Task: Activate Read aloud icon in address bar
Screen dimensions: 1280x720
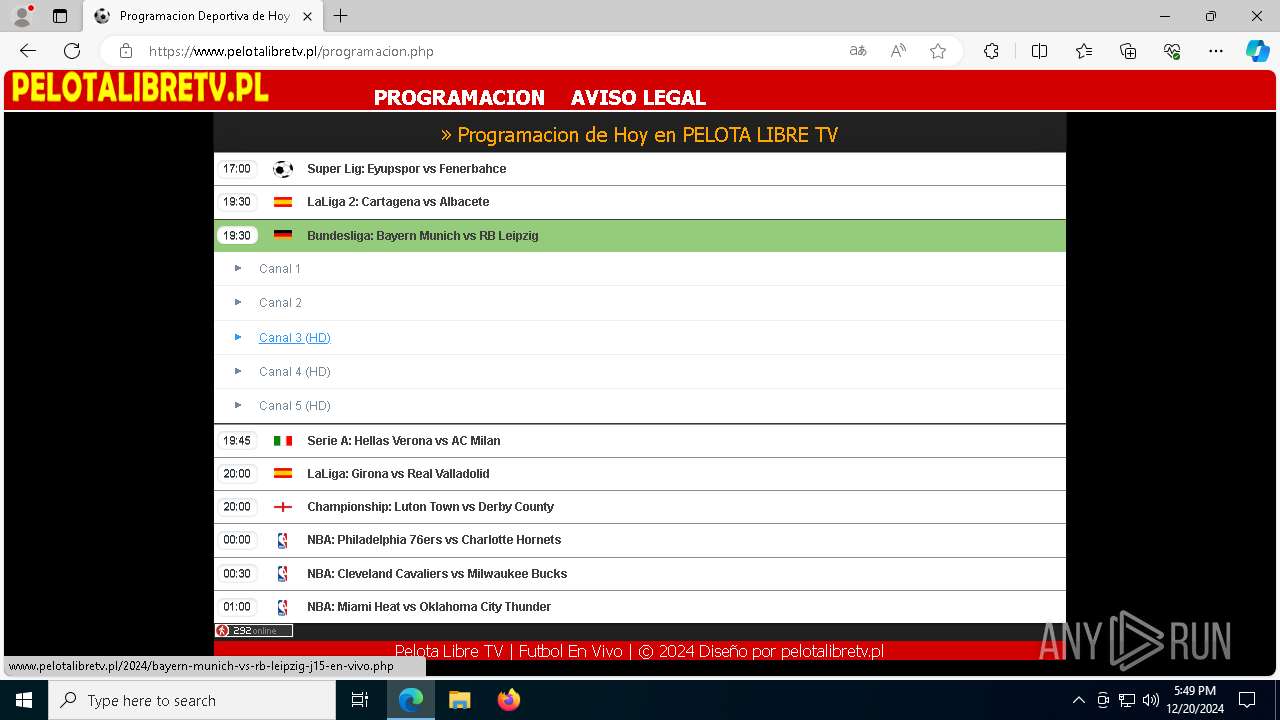Action: [898, 51]
